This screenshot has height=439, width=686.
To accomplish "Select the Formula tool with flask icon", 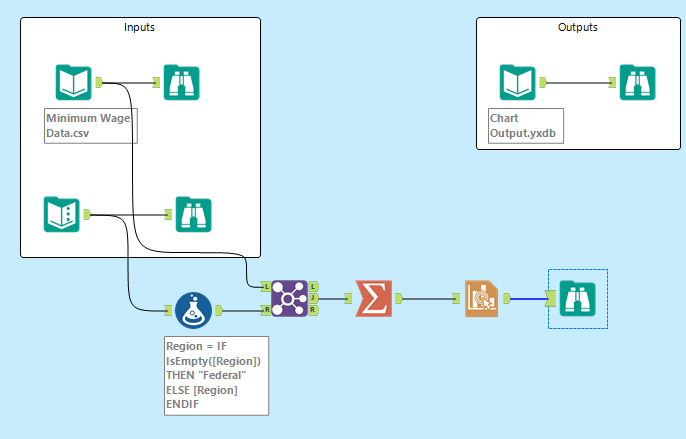I will (193, 310).
